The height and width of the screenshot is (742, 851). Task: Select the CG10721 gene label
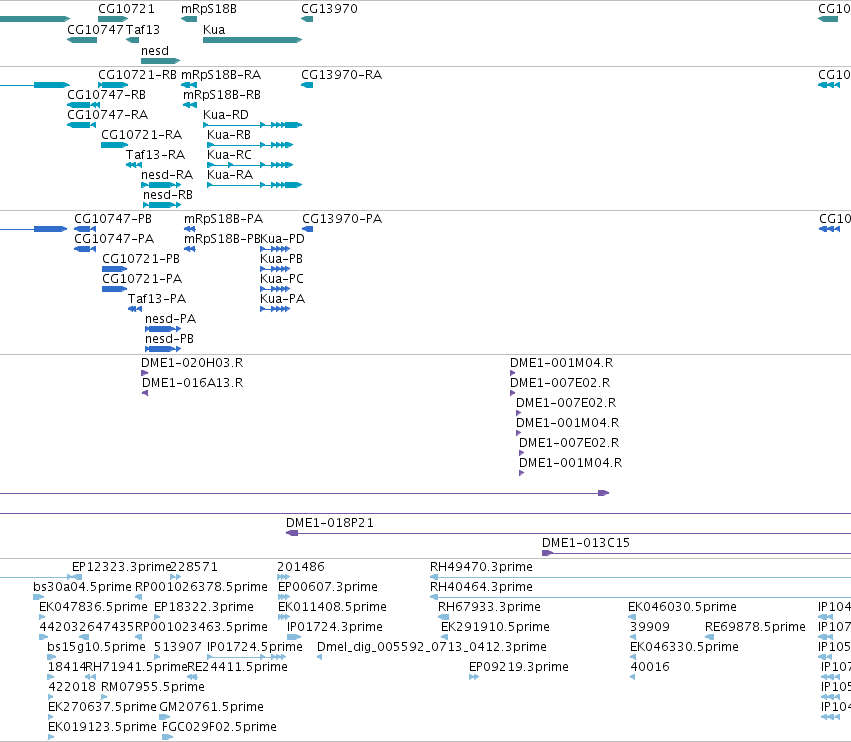tap(126, 9)
